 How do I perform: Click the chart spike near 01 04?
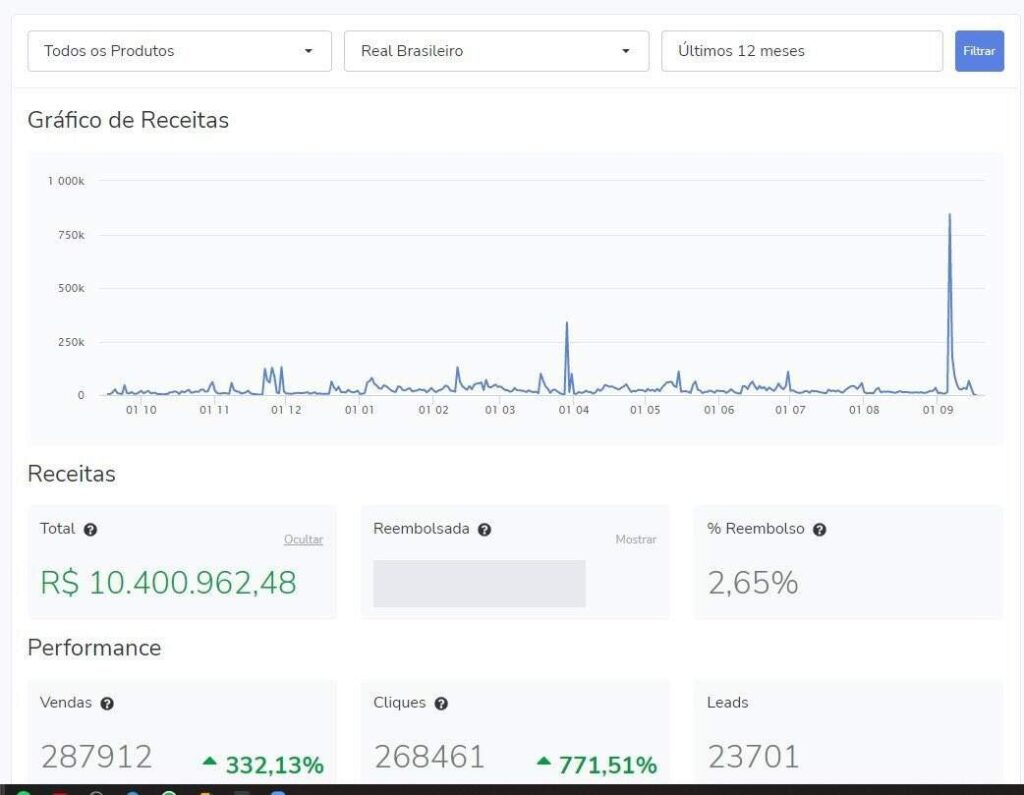pyautogui.click(x=566, y=324)
